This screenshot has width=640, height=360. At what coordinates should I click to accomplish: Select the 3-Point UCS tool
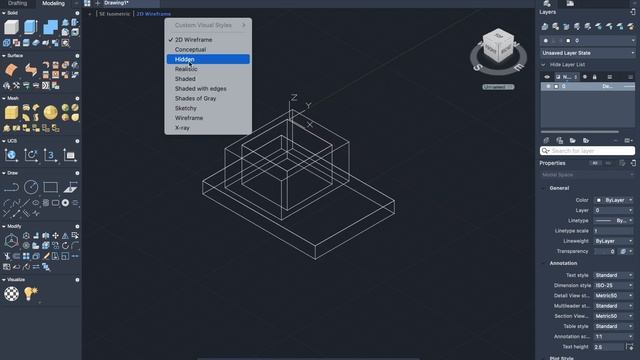(50, 155)
